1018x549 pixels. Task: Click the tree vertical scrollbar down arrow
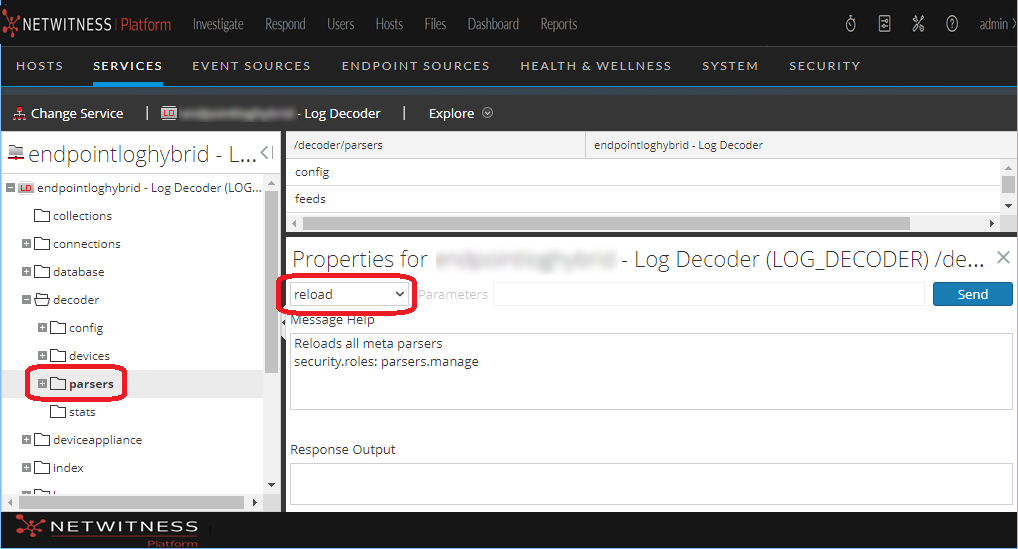[271, 485]
